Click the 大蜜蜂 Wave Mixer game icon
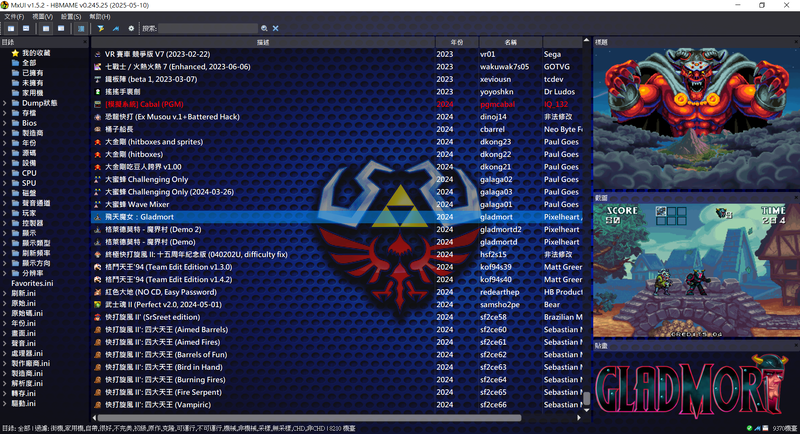 pos(97,205)
